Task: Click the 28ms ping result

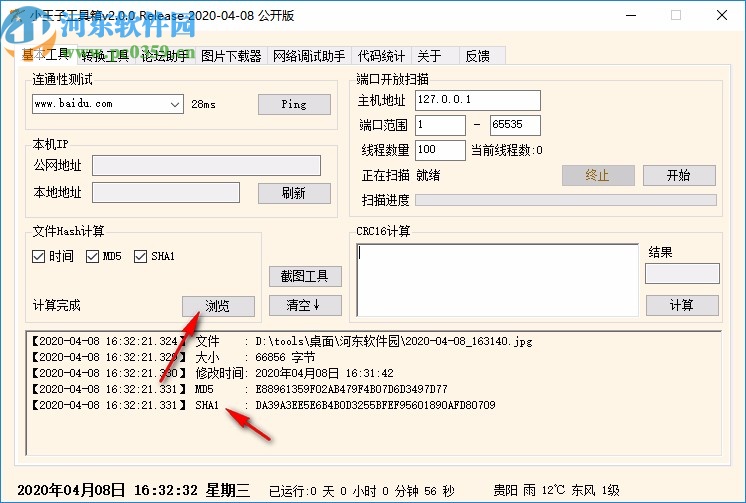Action: coord(203,104)
